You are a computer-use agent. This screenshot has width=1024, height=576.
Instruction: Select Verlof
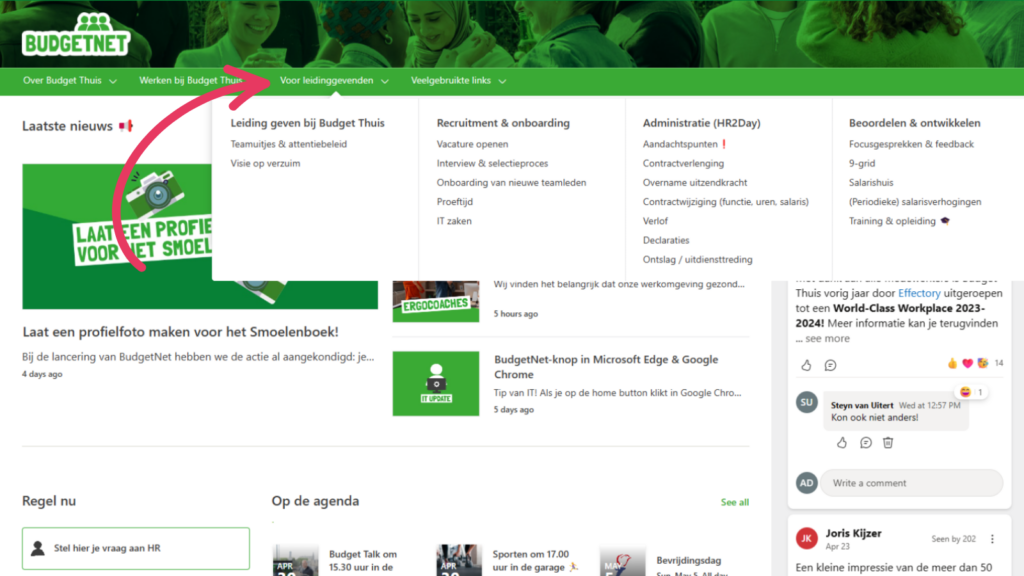pos(655,221)
